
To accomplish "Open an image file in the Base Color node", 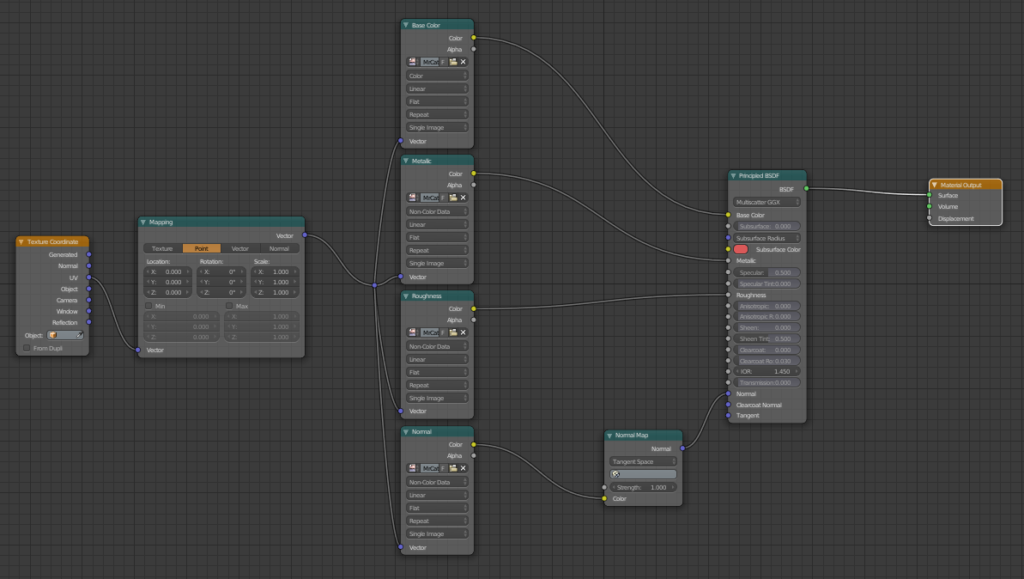I will click(x=454, y=62).
